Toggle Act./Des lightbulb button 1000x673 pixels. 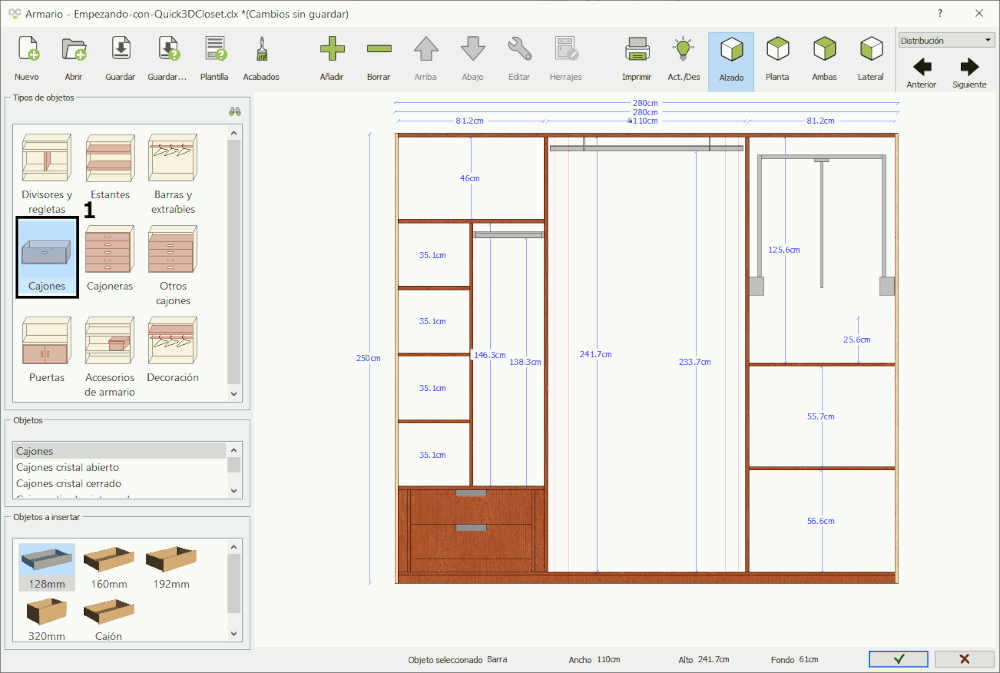[684, 59]
